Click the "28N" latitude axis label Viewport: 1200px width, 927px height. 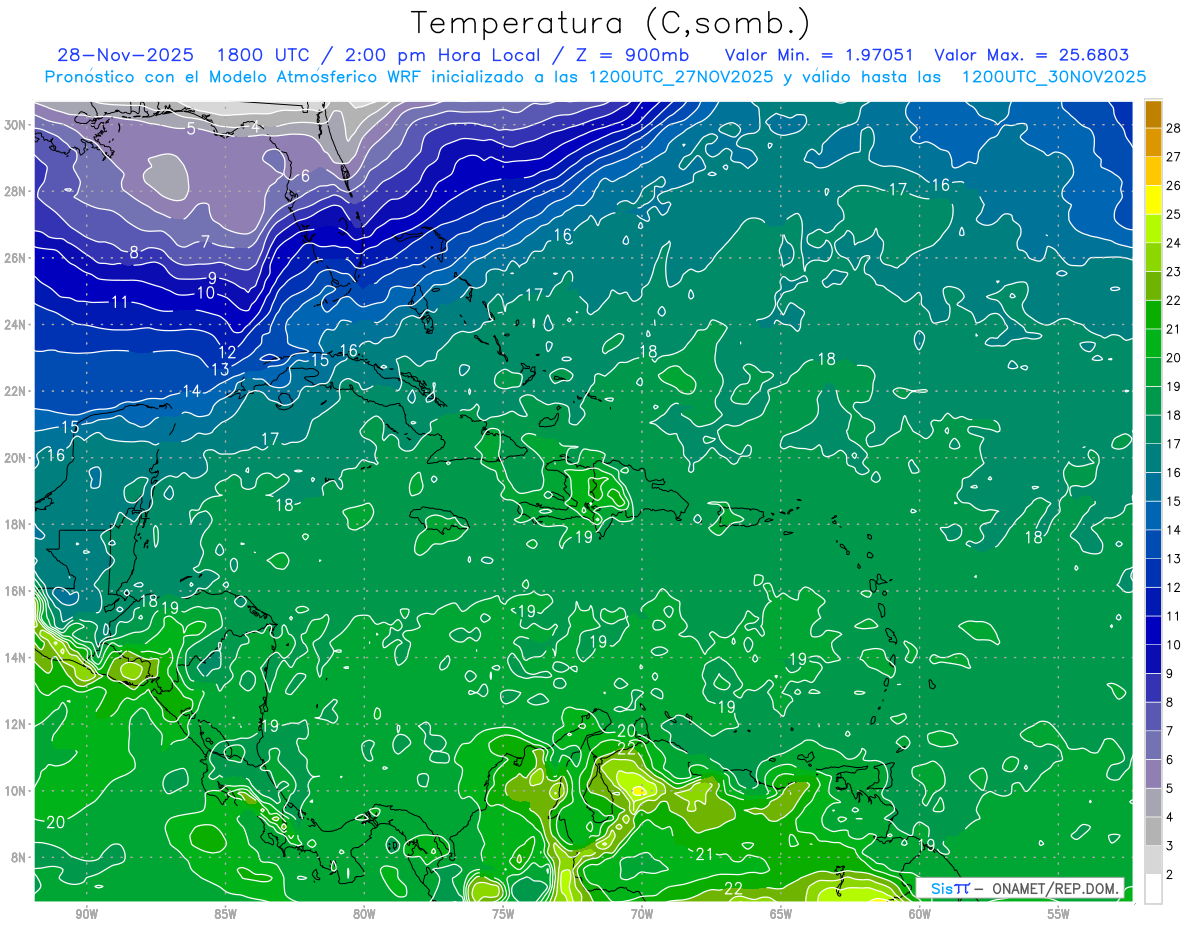coord(16,191)
